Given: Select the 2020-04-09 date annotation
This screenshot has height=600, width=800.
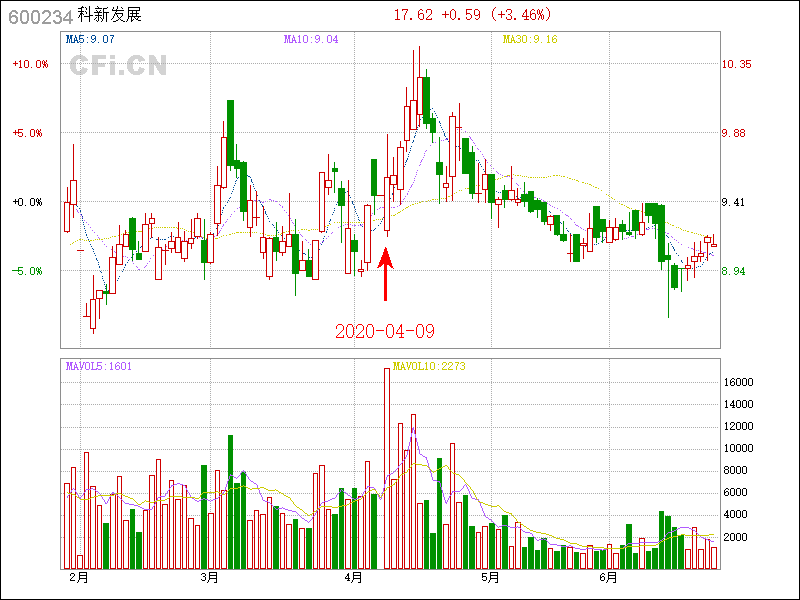Looking at the screenshot, I should click(385, 330).
